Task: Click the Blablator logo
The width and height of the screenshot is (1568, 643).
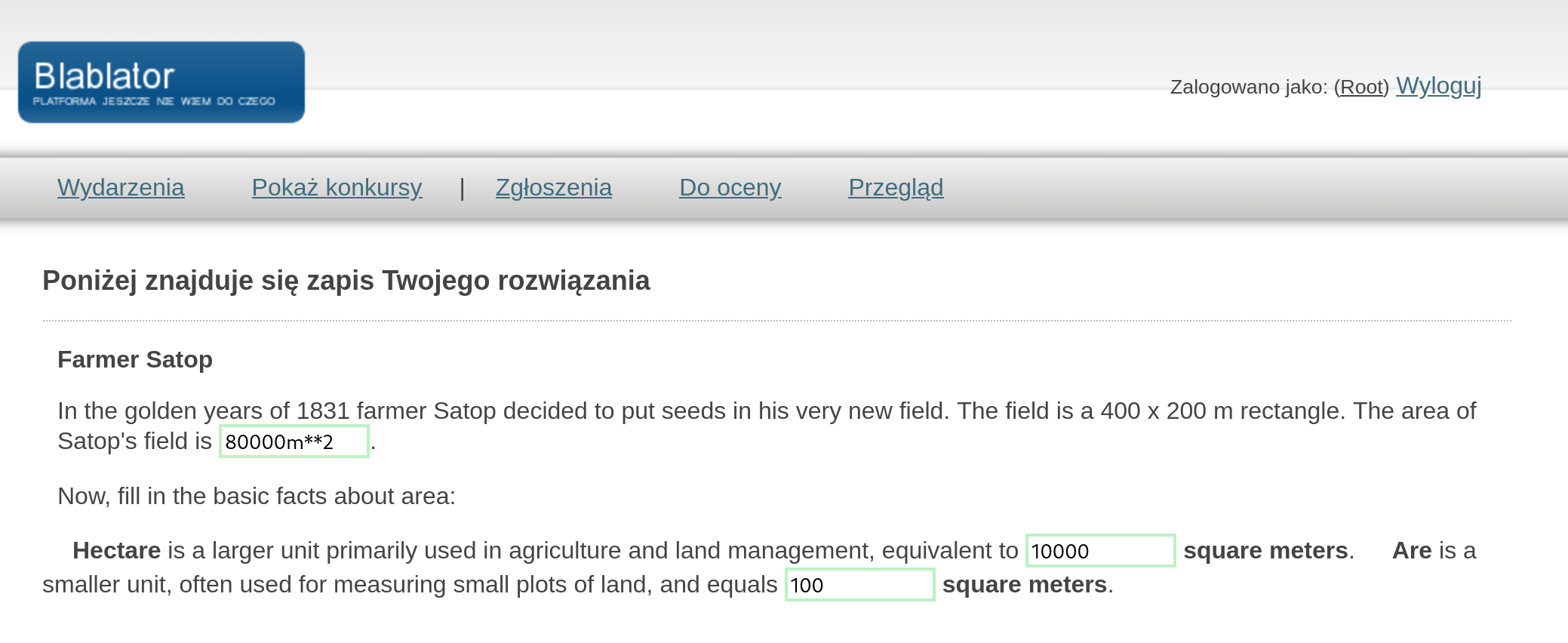Action: (161, 82)
